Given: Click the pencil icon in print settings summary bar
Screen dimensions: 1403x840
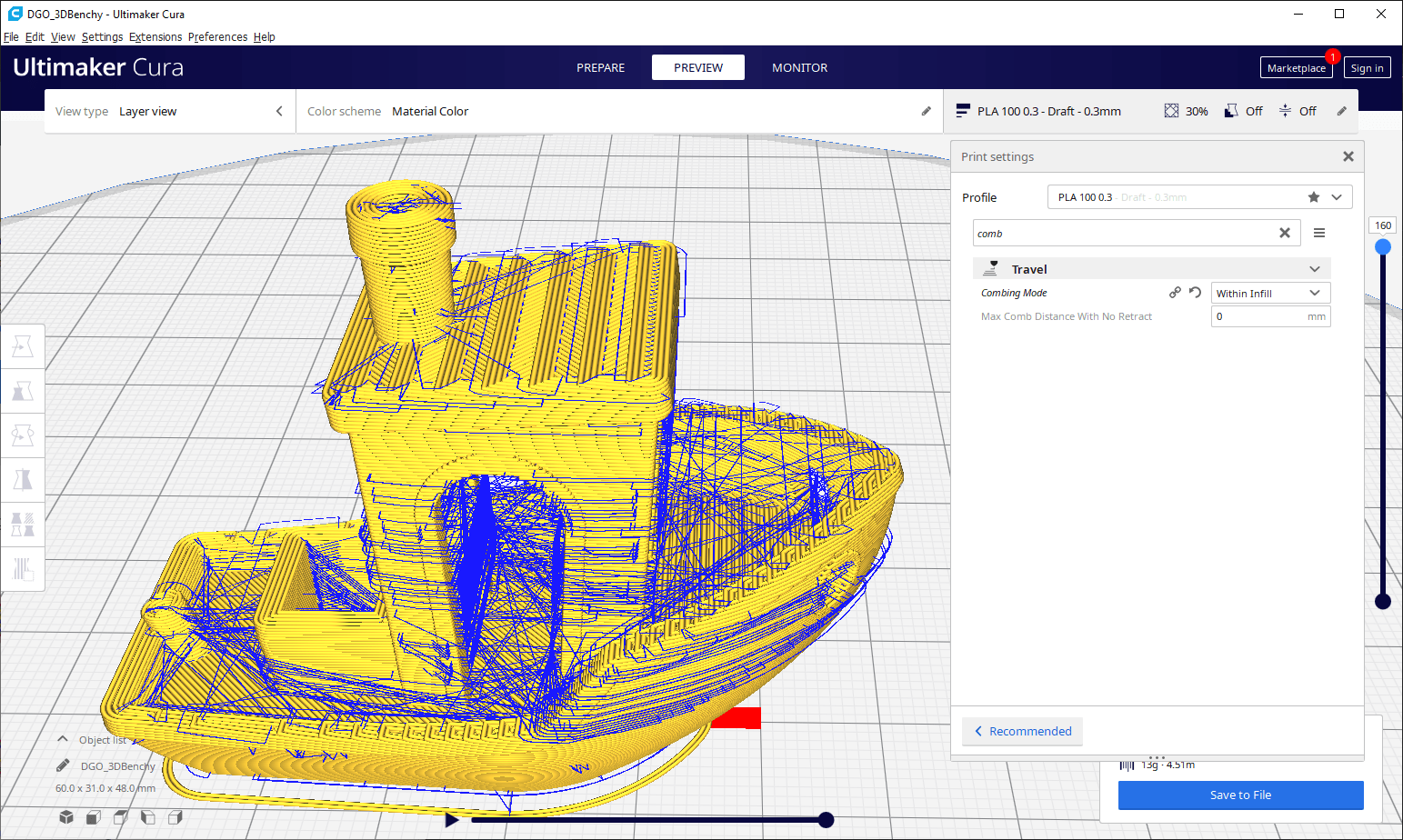Looking at the screenshot, I should point(1341,111).
